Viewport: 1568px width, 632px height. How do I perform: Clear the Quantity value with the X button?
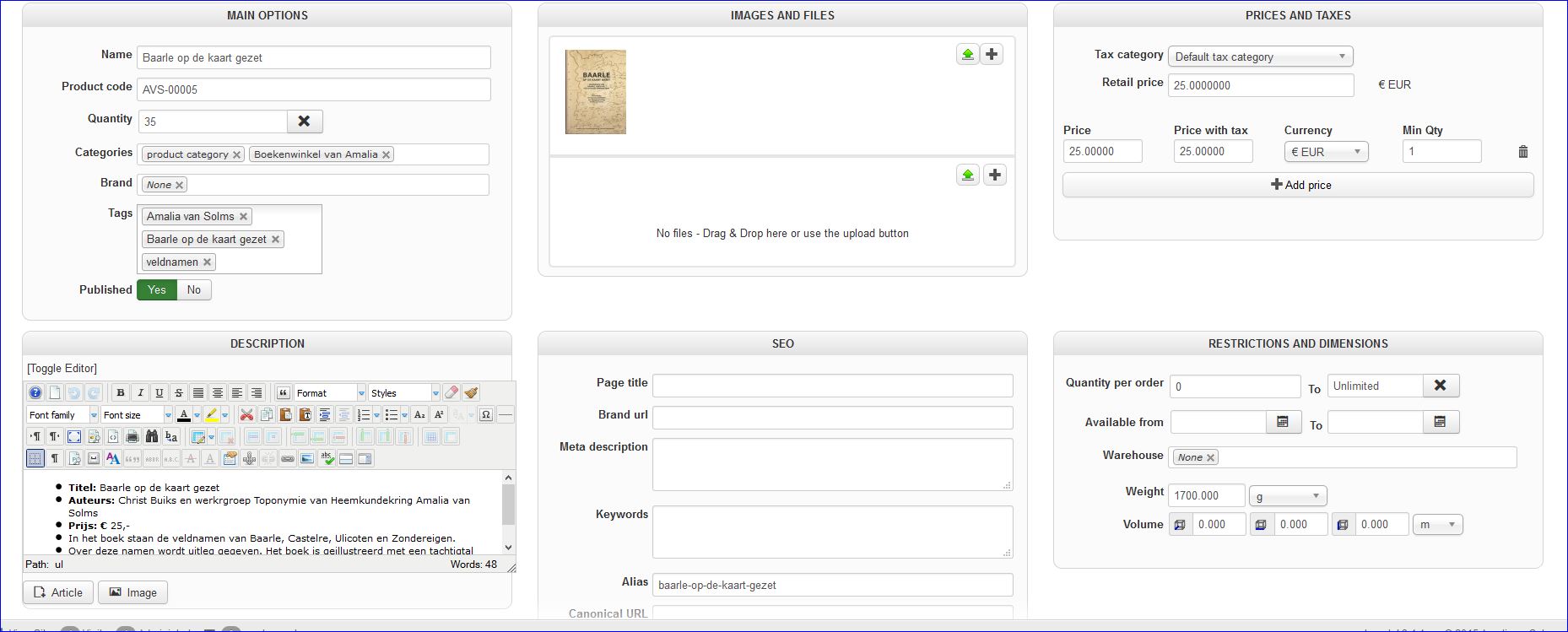305,122
